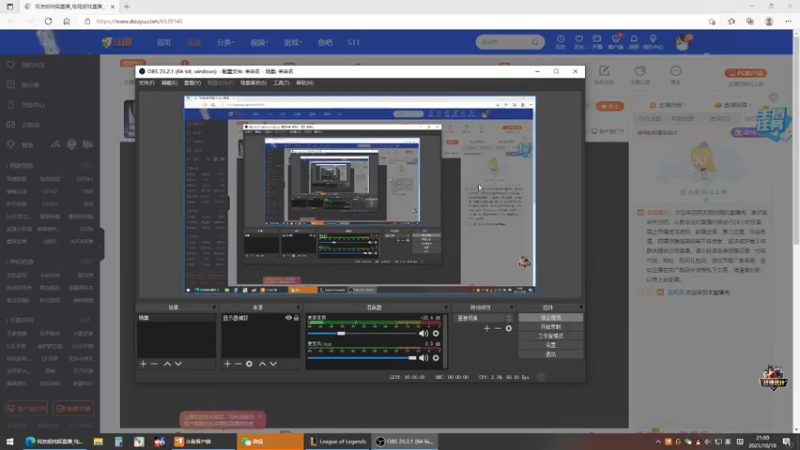This screenshot has width=800, height=450.
Task: Open transition properties gear icon
Action: pyautogui.click(x=509, y=329)
